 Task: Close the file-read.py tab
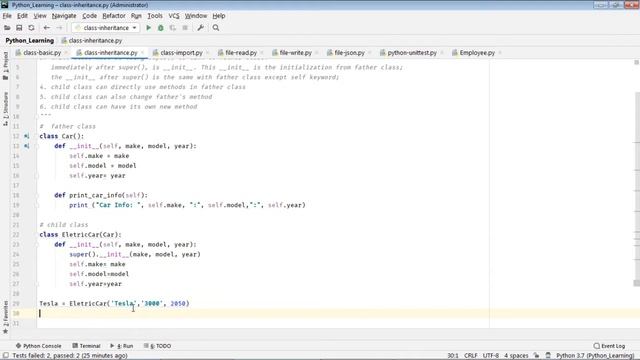click(262, 53)
